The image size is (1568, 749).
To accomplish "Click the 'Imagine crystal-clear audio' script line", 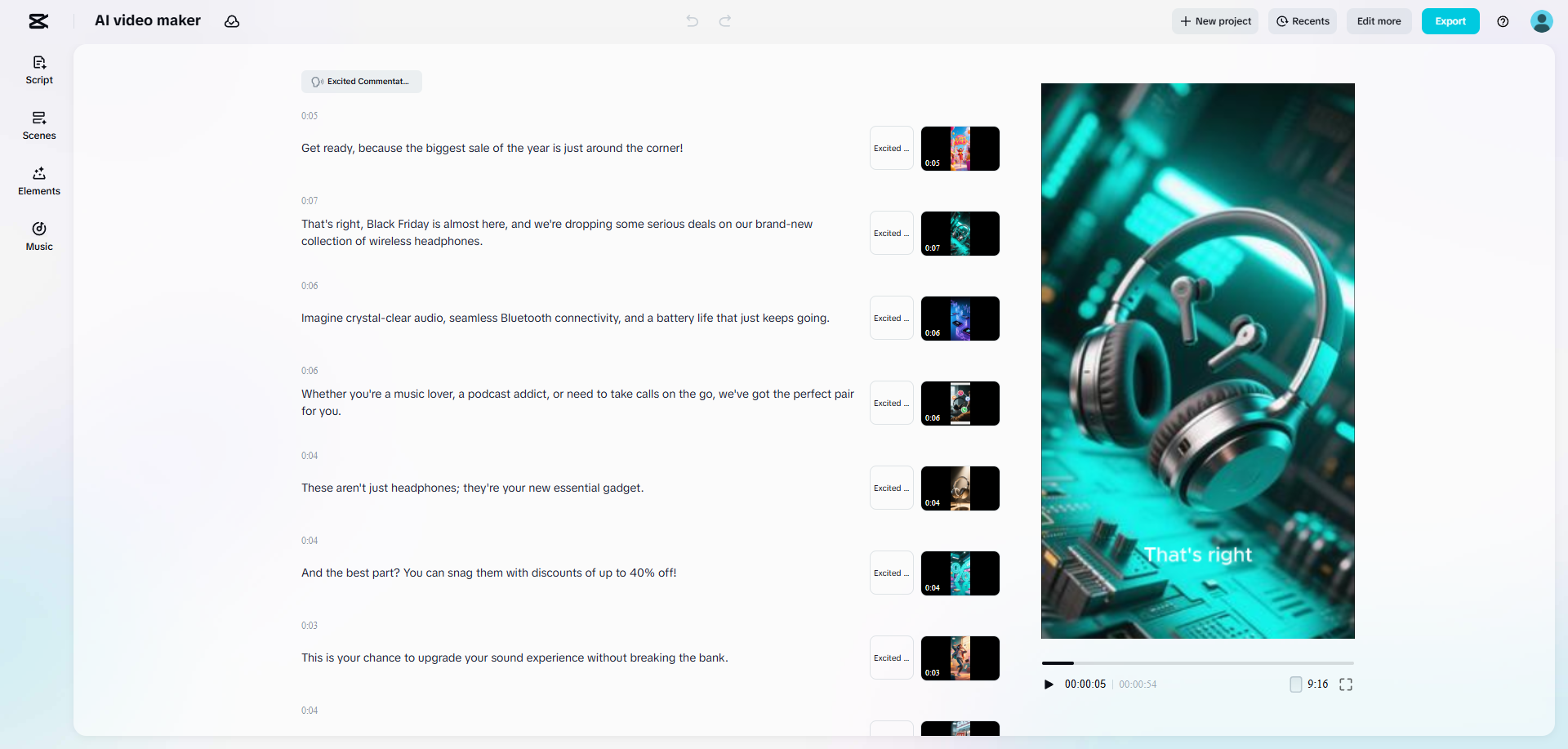I will [x=565, y=319].
